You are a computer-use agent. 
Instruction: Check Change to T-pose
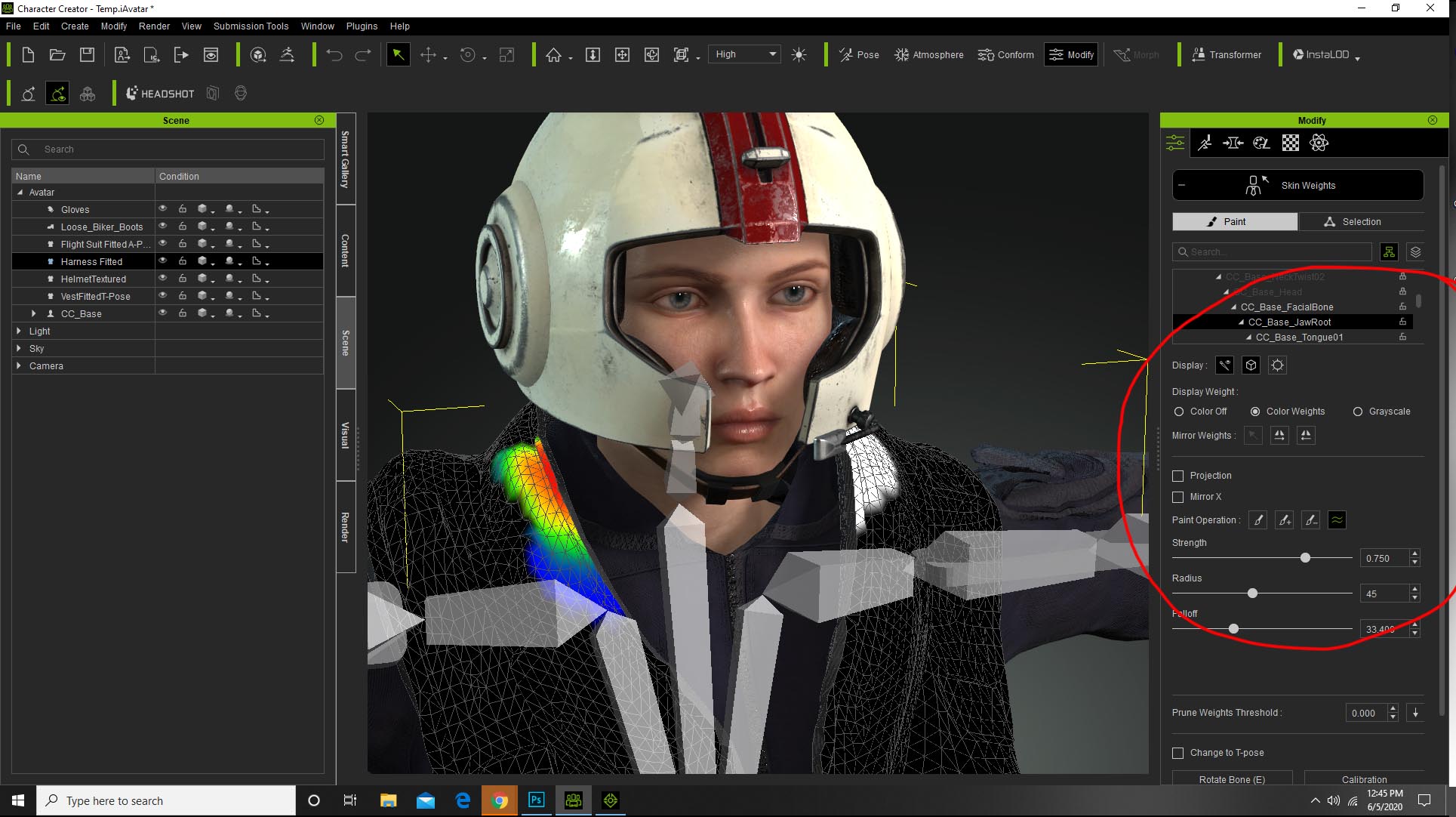point(1177,753)
